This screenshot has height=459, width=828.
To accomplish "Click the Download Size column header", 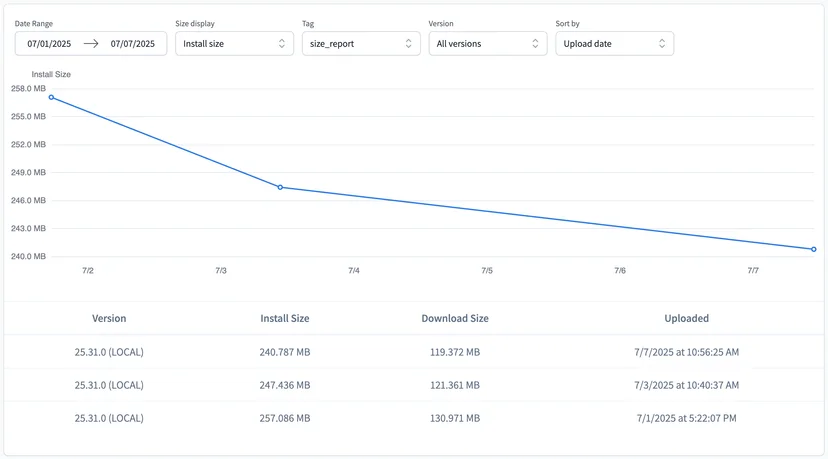I will (x=455, y=319).
